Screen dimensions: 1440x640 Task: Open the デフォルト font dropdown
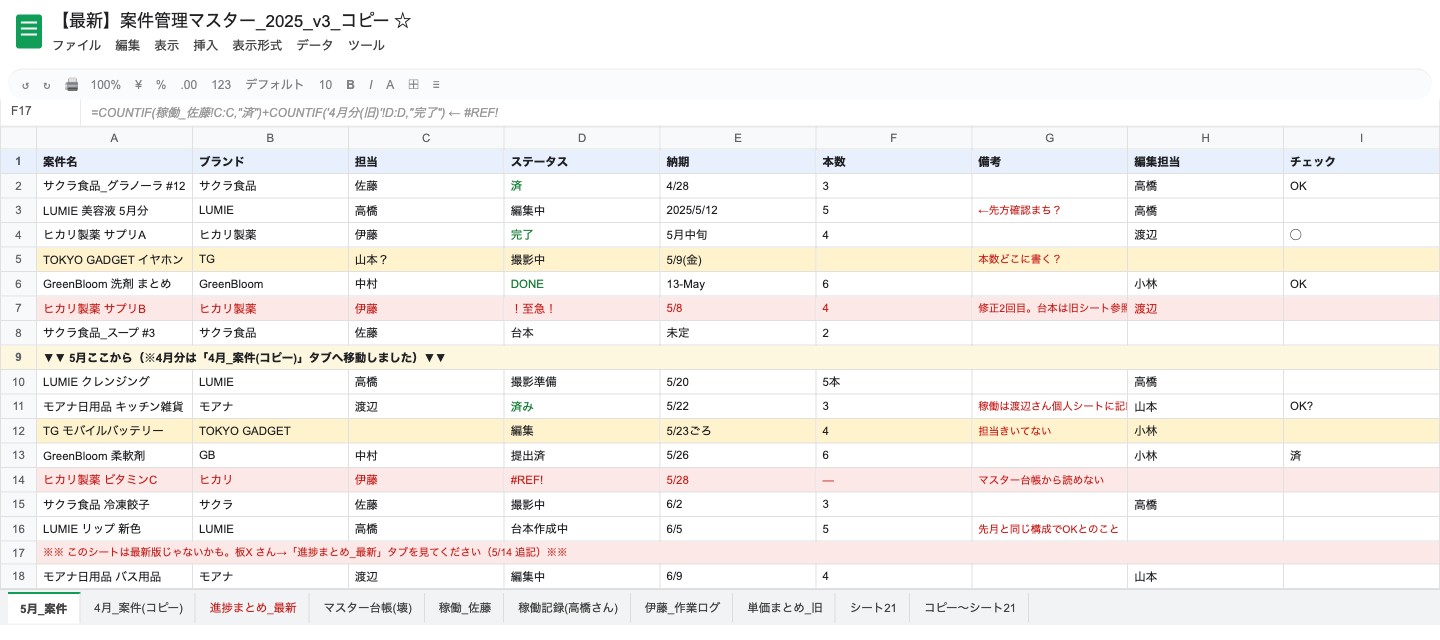click(274, 85)
